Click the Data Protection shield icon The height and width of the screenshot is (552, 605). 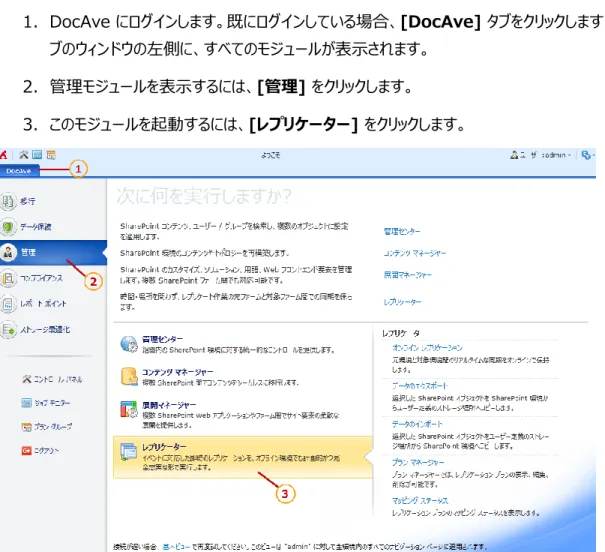[x=8, y=227]
